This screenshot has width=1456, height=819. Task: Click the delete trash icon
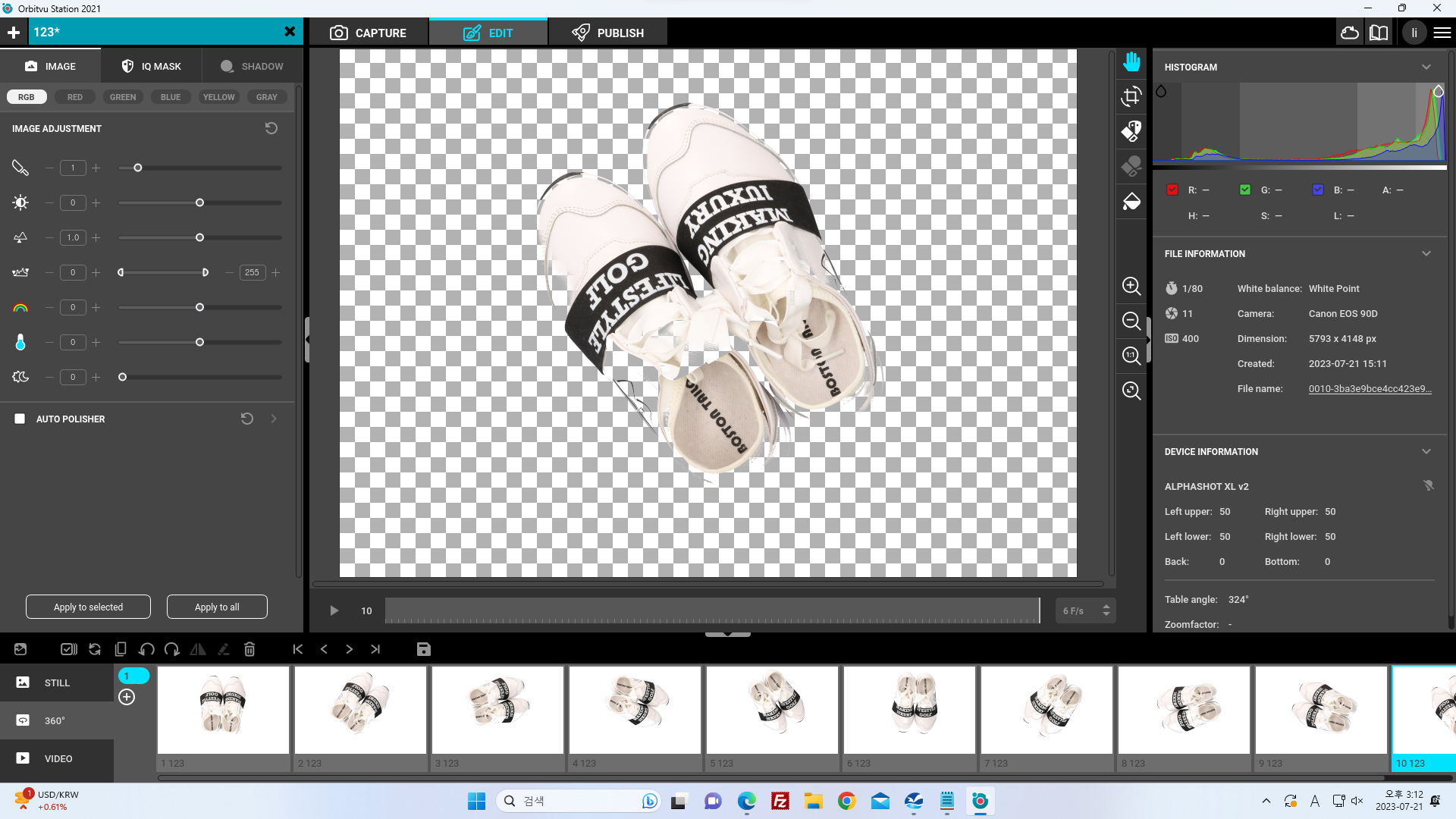point(249,649)
